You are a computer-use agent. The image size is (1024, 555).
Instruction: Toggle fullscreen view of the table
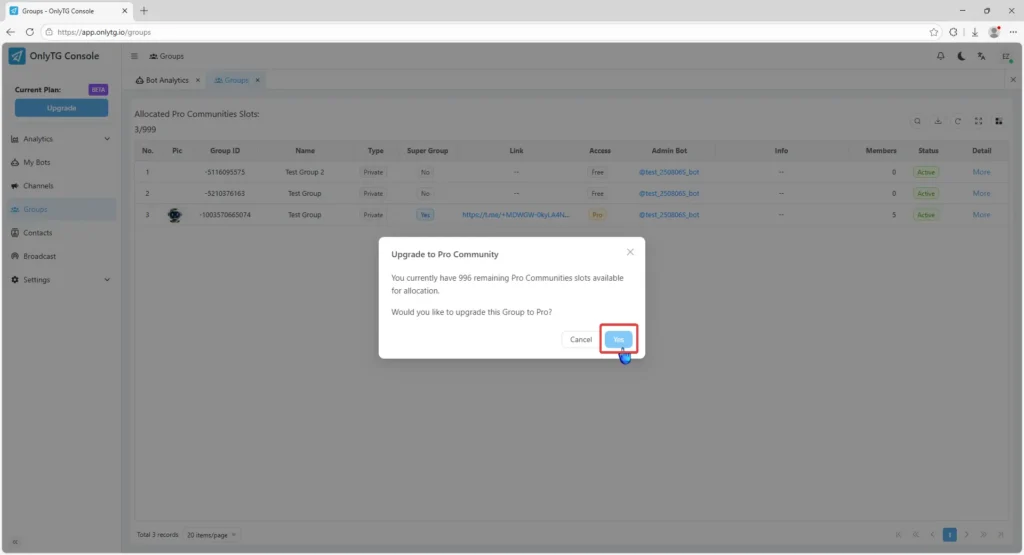(x=978, y=121)
